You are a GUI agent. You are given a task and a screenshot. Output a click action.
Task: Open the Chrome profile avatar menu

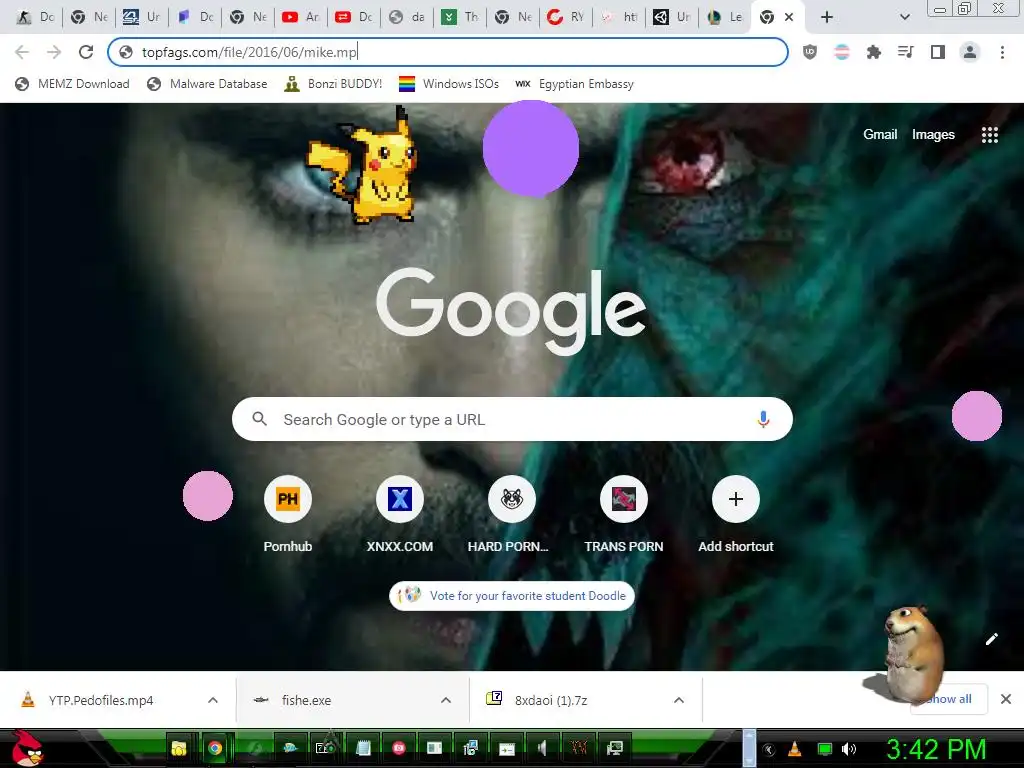[x=970, y=52]
